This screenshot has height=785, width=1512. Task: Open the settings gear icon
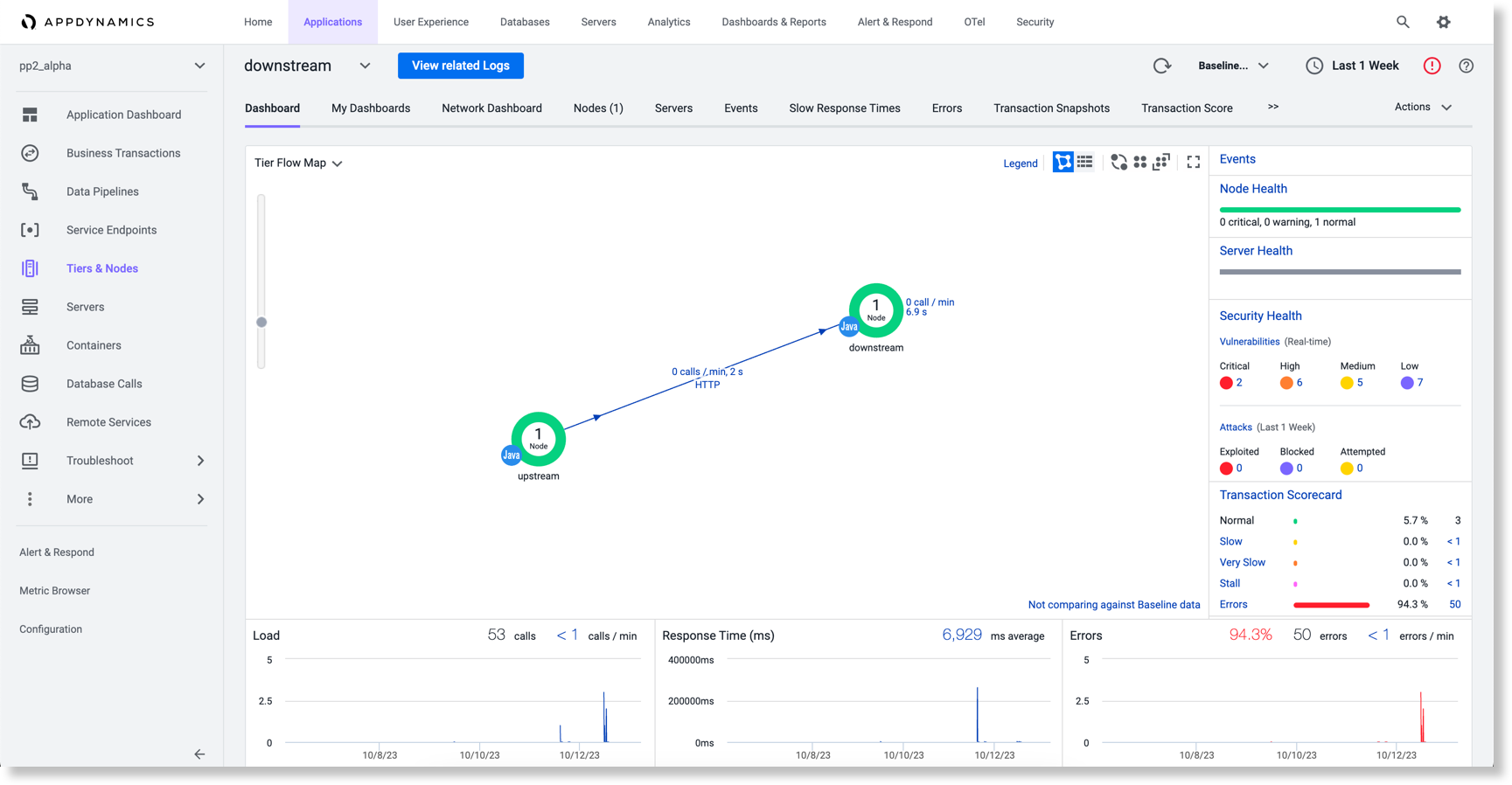(1444, 22)
